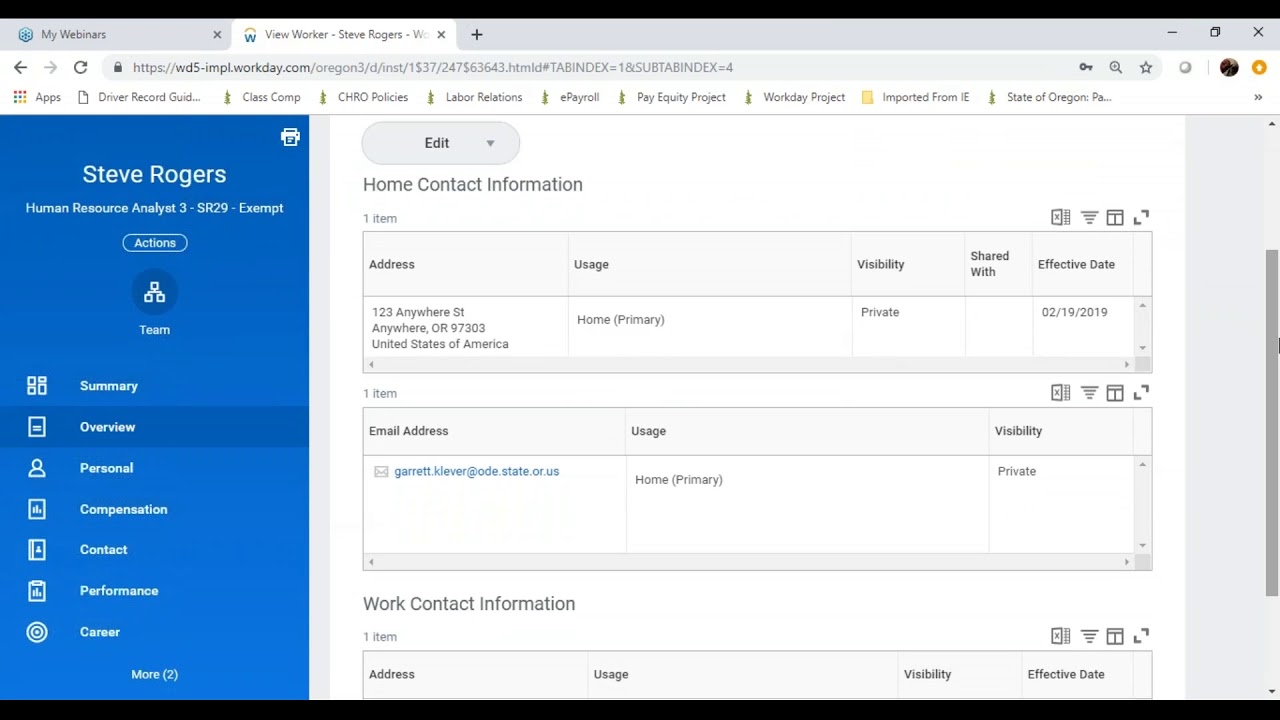The width and height of the screenshot is (1280, 720).
Task: Expand Home address table to fullscreen
Action: 1141,217
